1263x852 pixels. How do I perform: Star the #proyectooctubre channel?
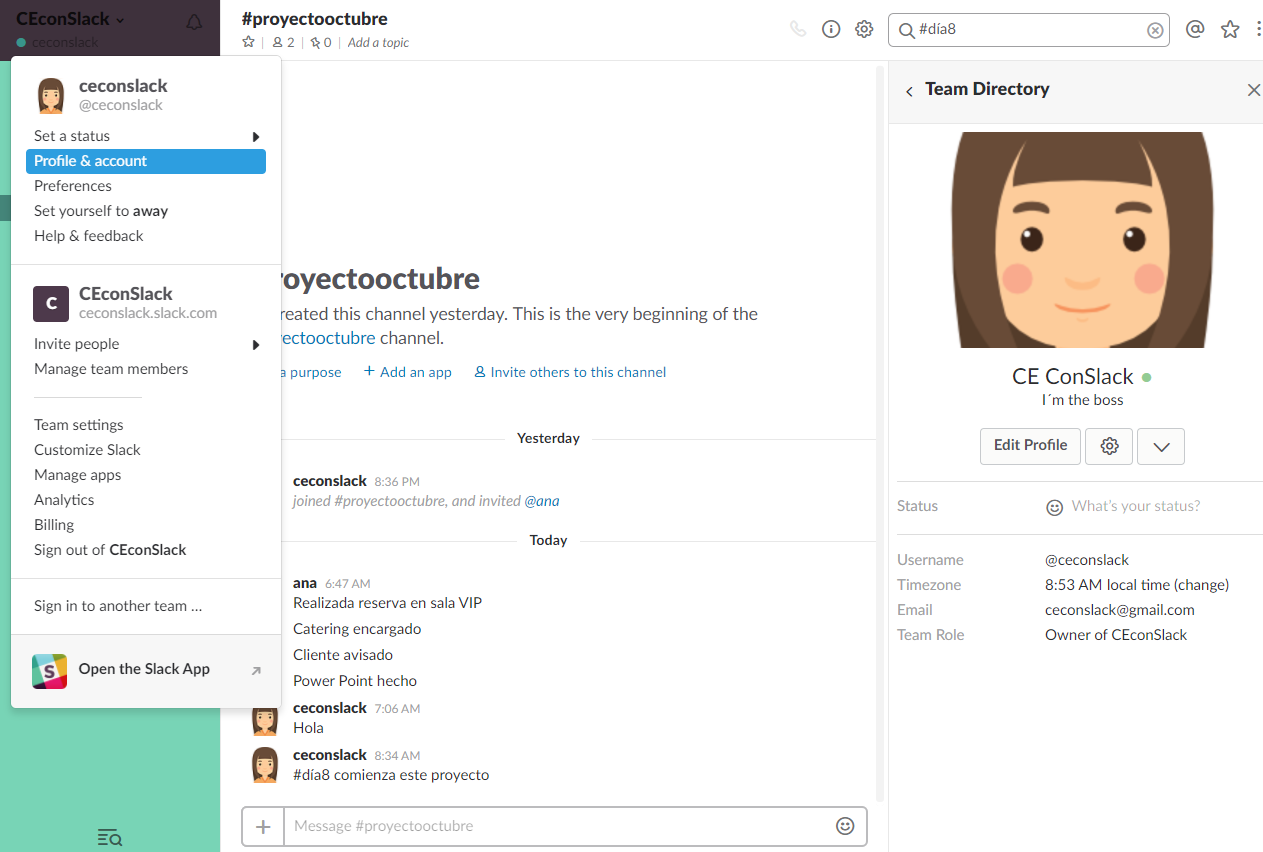(x=248, y=42)
